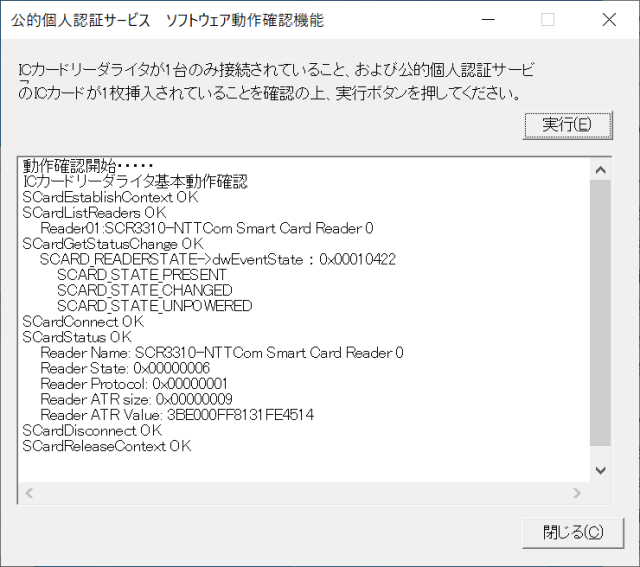Click the Reader01 SCR3310-NTTCom line
The width and height of the screenshot is (640, 567).
(207, 228)
